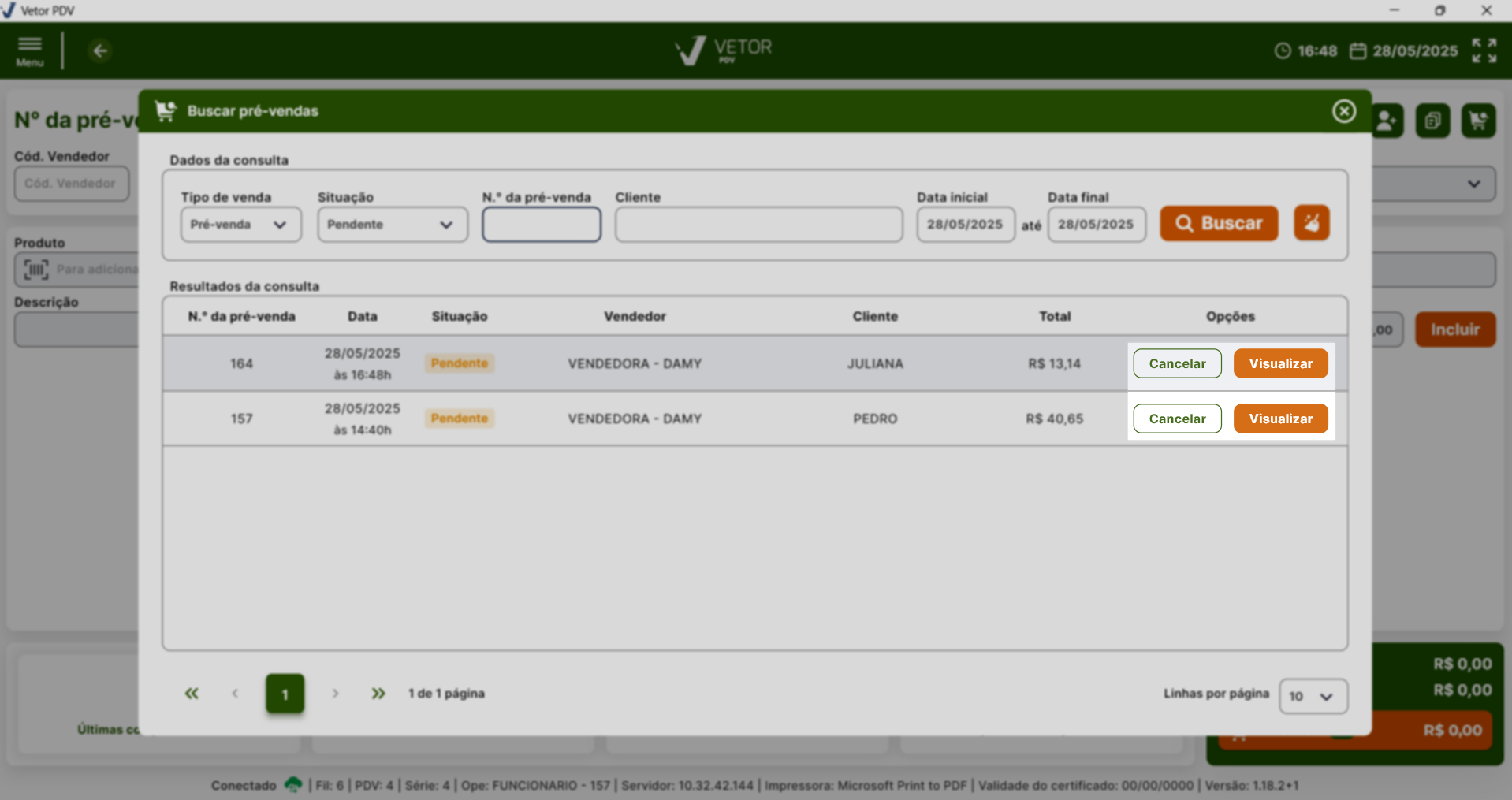Select page 1 in pagination
The image size is (1512, 800).
tap(285, 694)
